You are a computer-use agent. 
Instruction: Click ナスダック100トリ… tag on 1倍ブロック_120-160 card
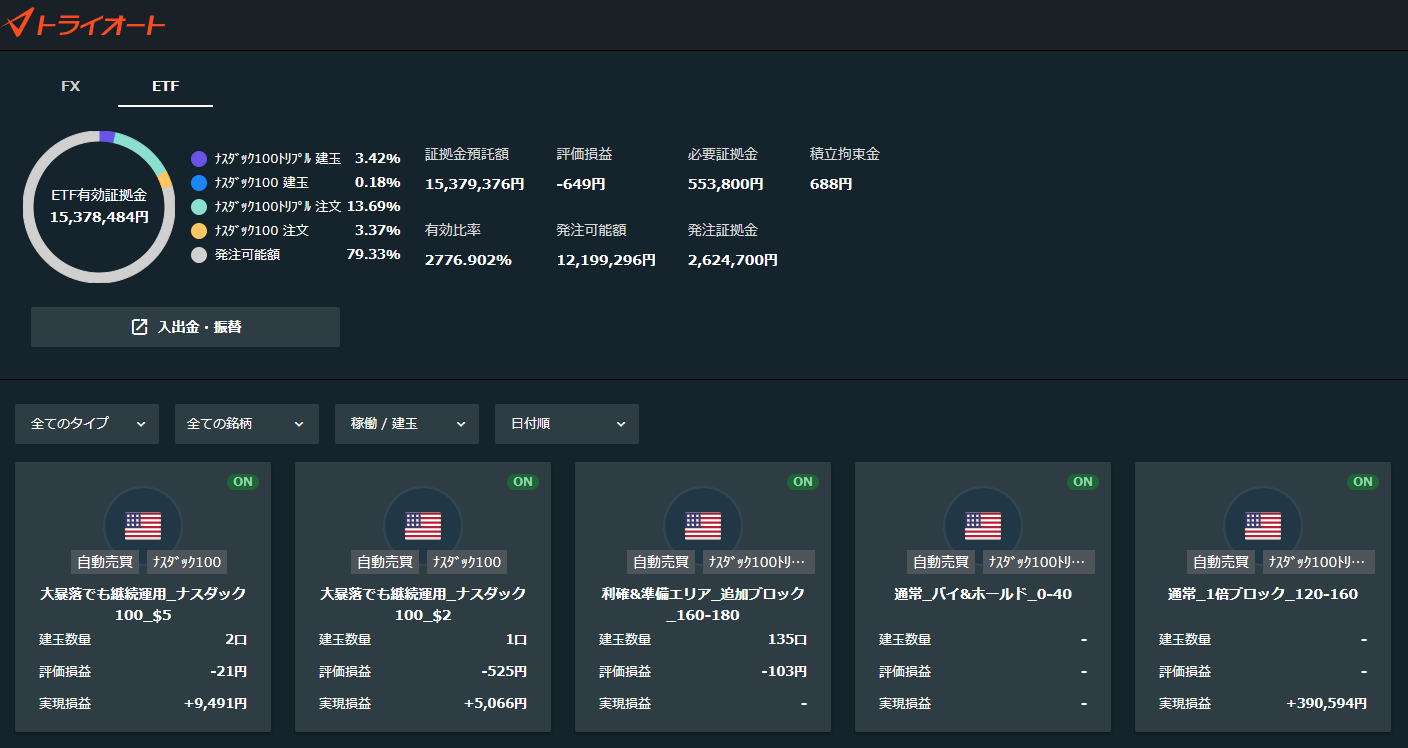1319,562
